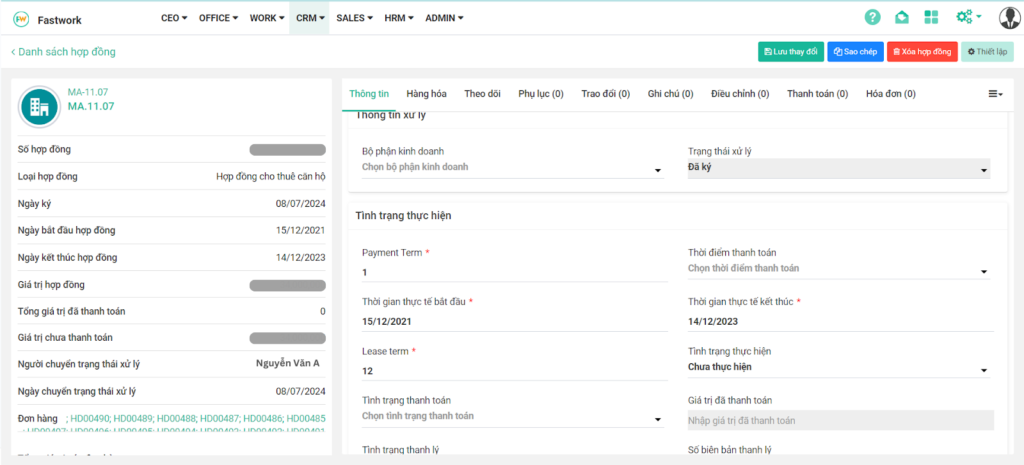
Task: Click the Fastwork logo icon
Action: click(20, 18)
